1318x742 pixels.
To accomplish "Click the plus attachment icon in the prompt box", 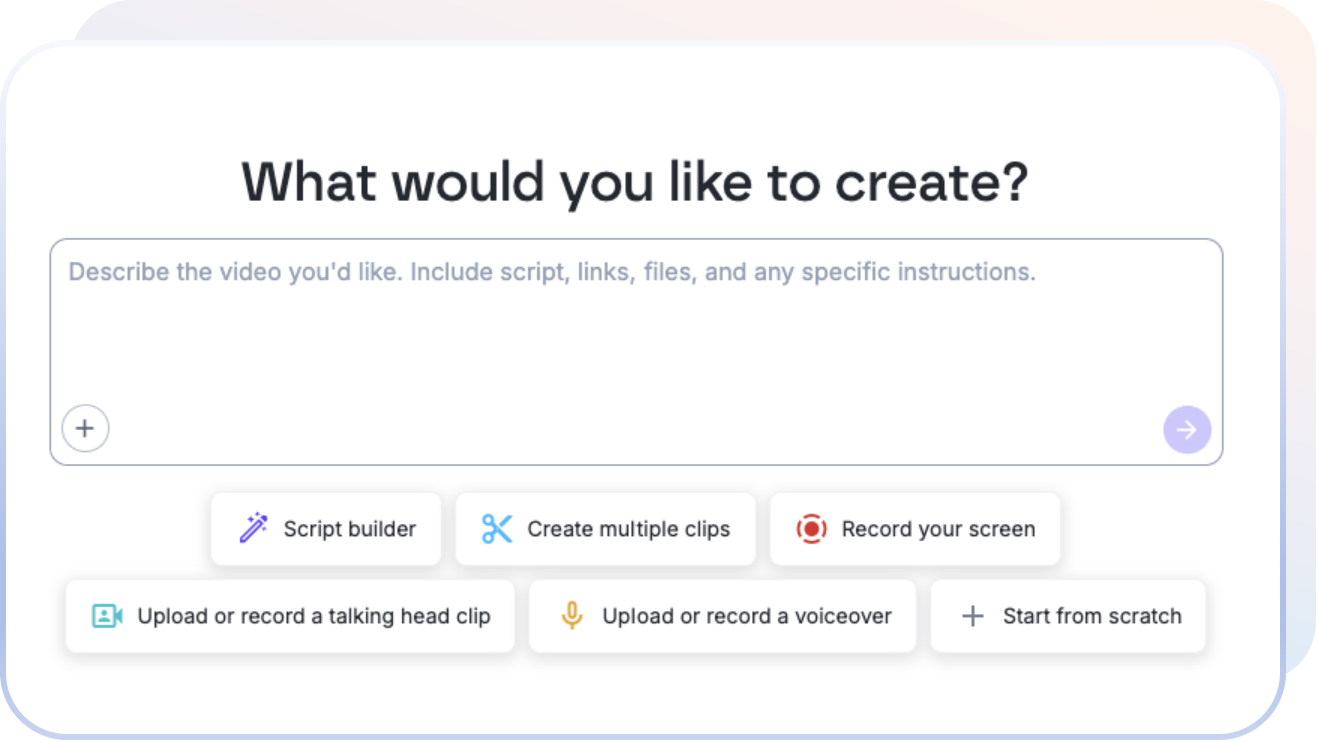I will tap(86, 428).
